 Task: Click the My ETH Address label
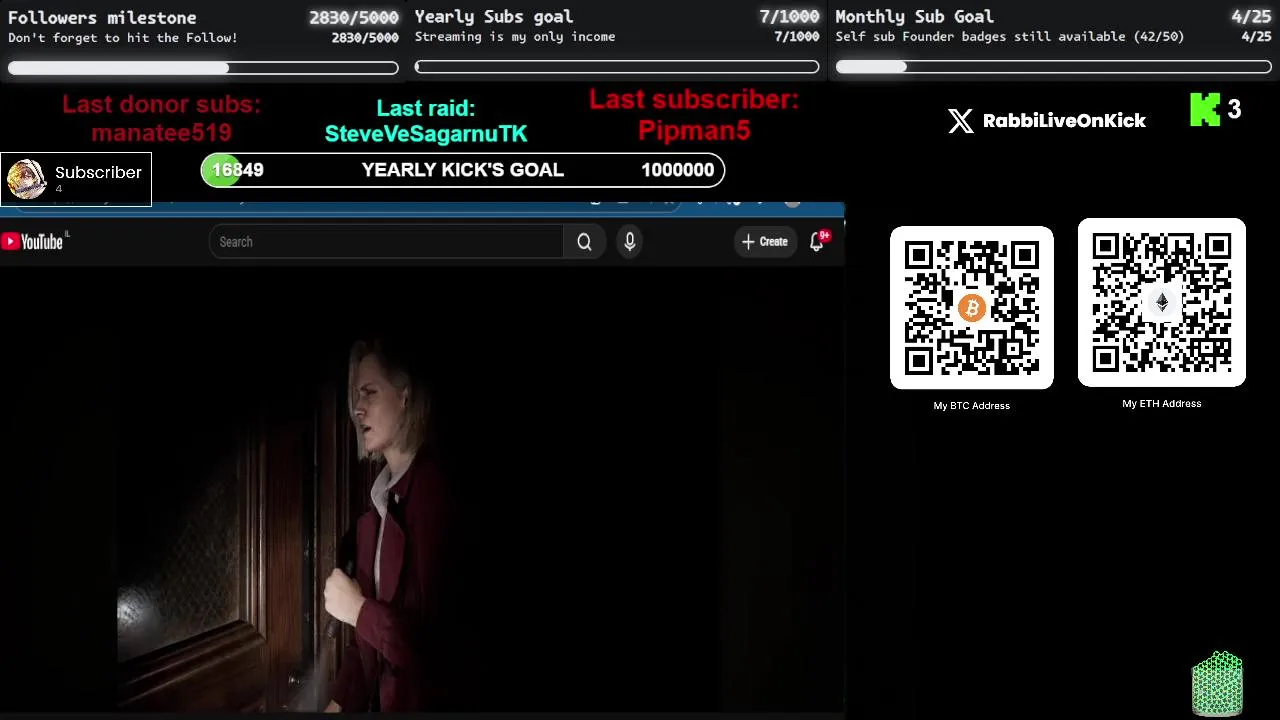pos(1162,404)
